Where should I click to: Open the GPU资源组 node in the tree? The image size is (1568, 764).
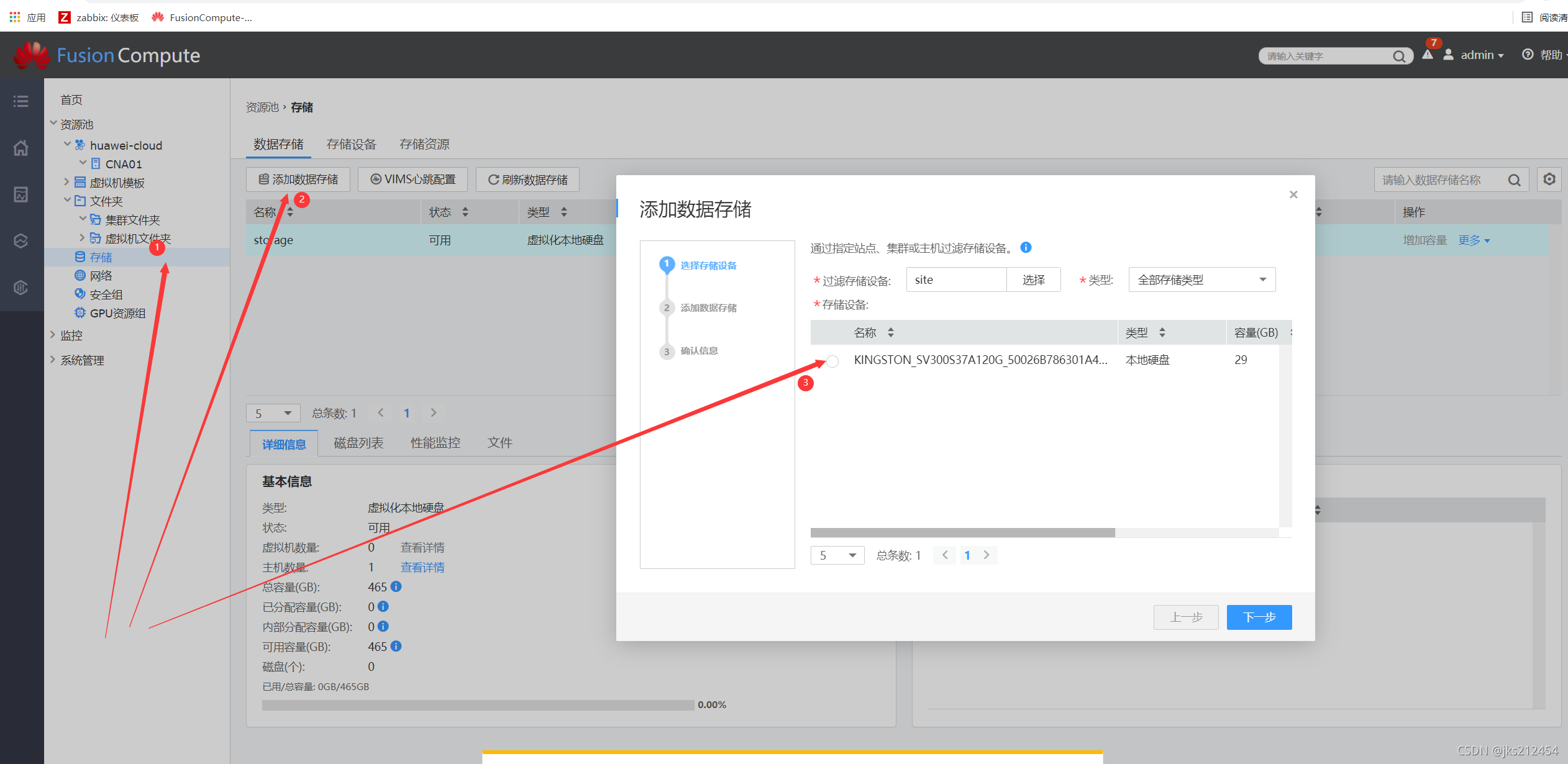pyautogui.click(x=119, y=313)
